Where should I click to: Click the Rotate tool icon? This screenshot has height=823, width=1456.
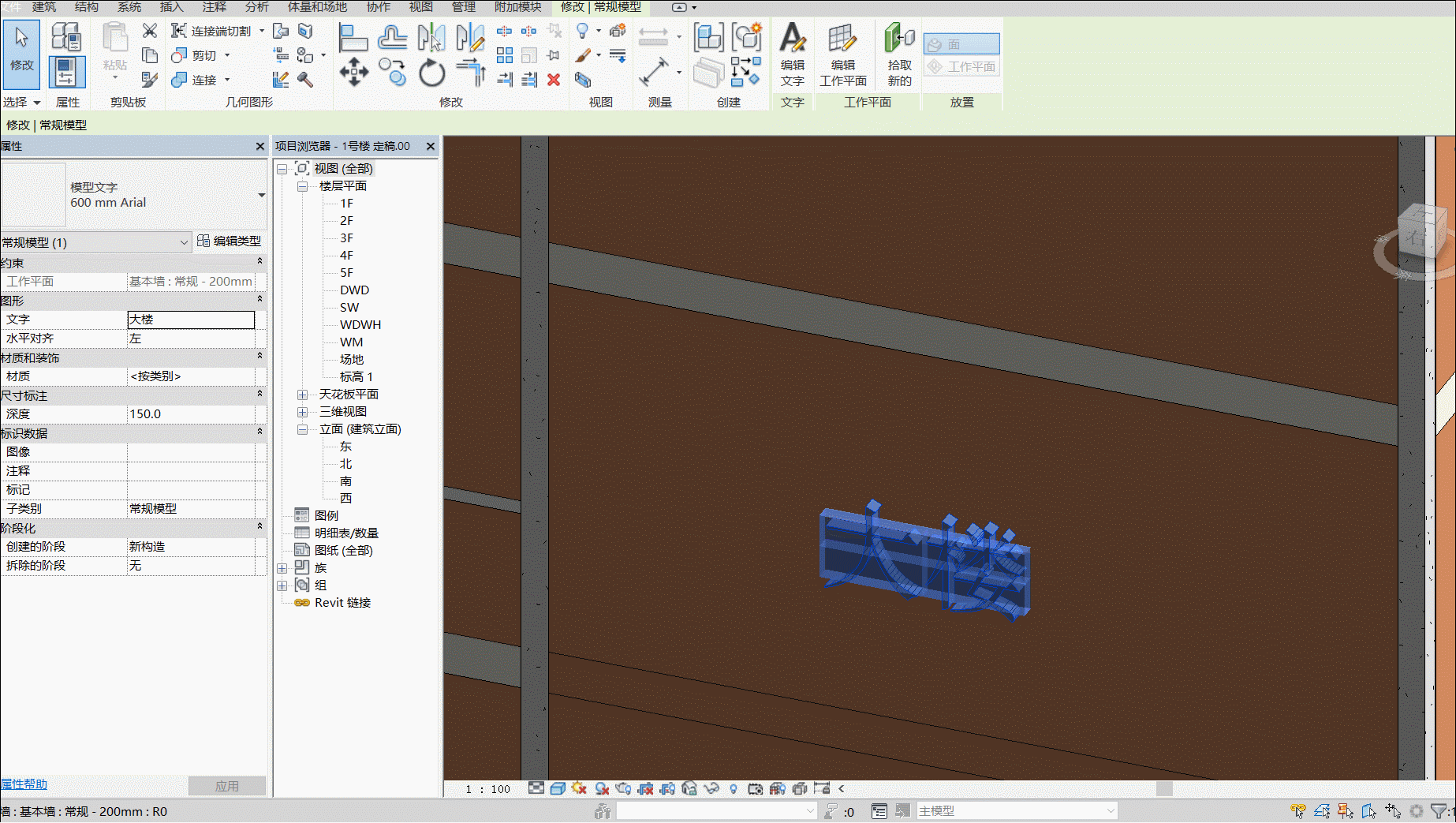[x=431, y=73]
